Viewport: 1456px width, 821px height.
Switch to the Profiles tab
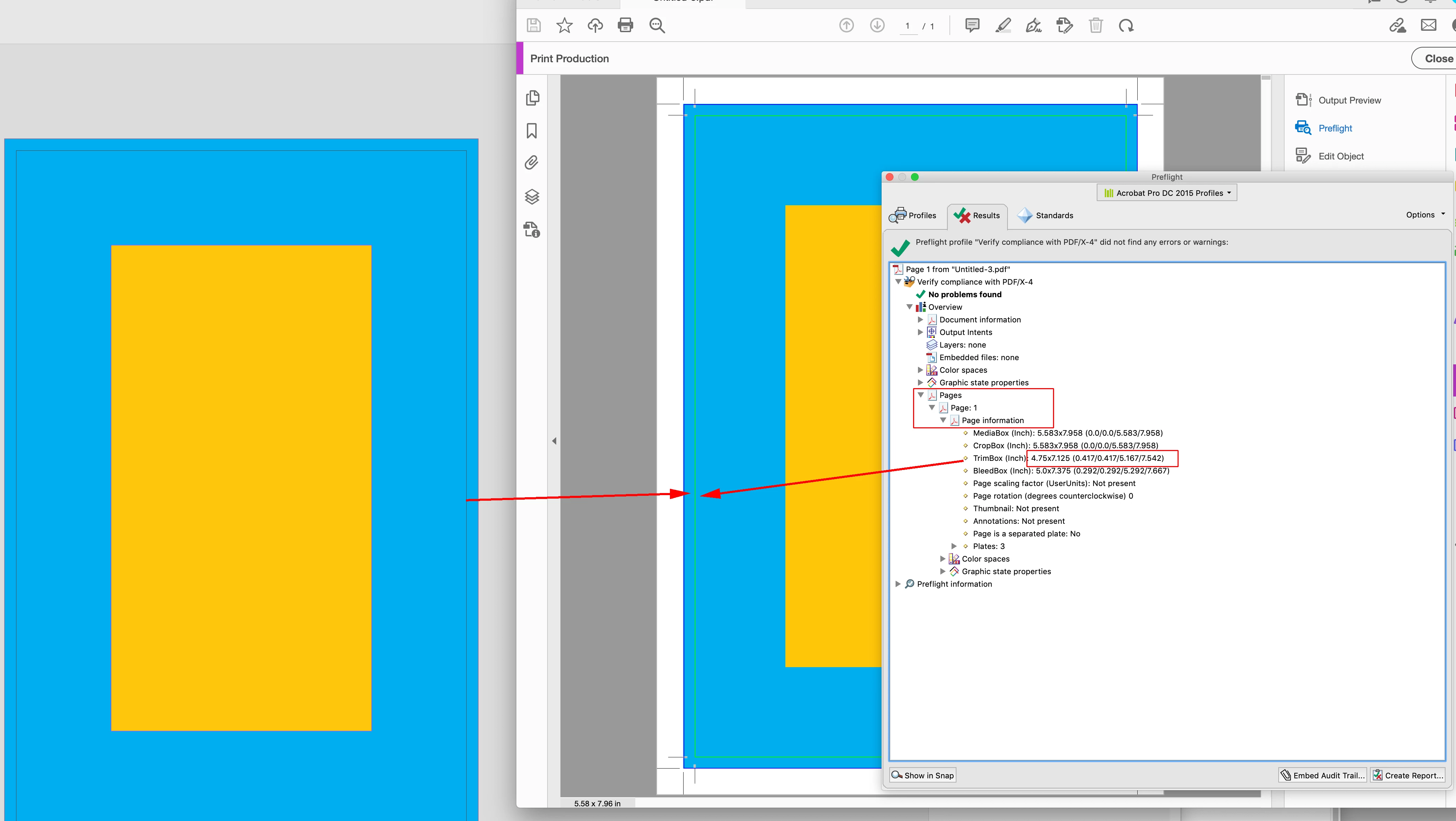913,215
